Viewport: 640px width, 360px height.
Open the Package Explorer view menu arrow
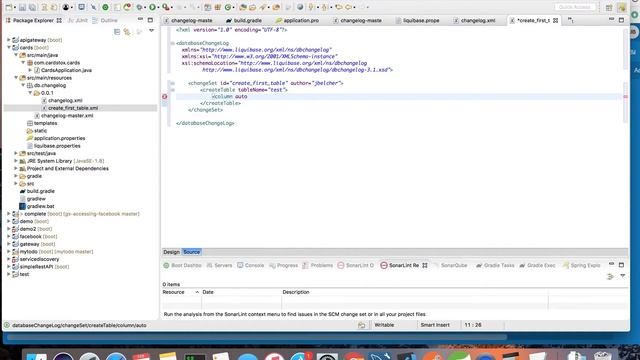point(151,31)
